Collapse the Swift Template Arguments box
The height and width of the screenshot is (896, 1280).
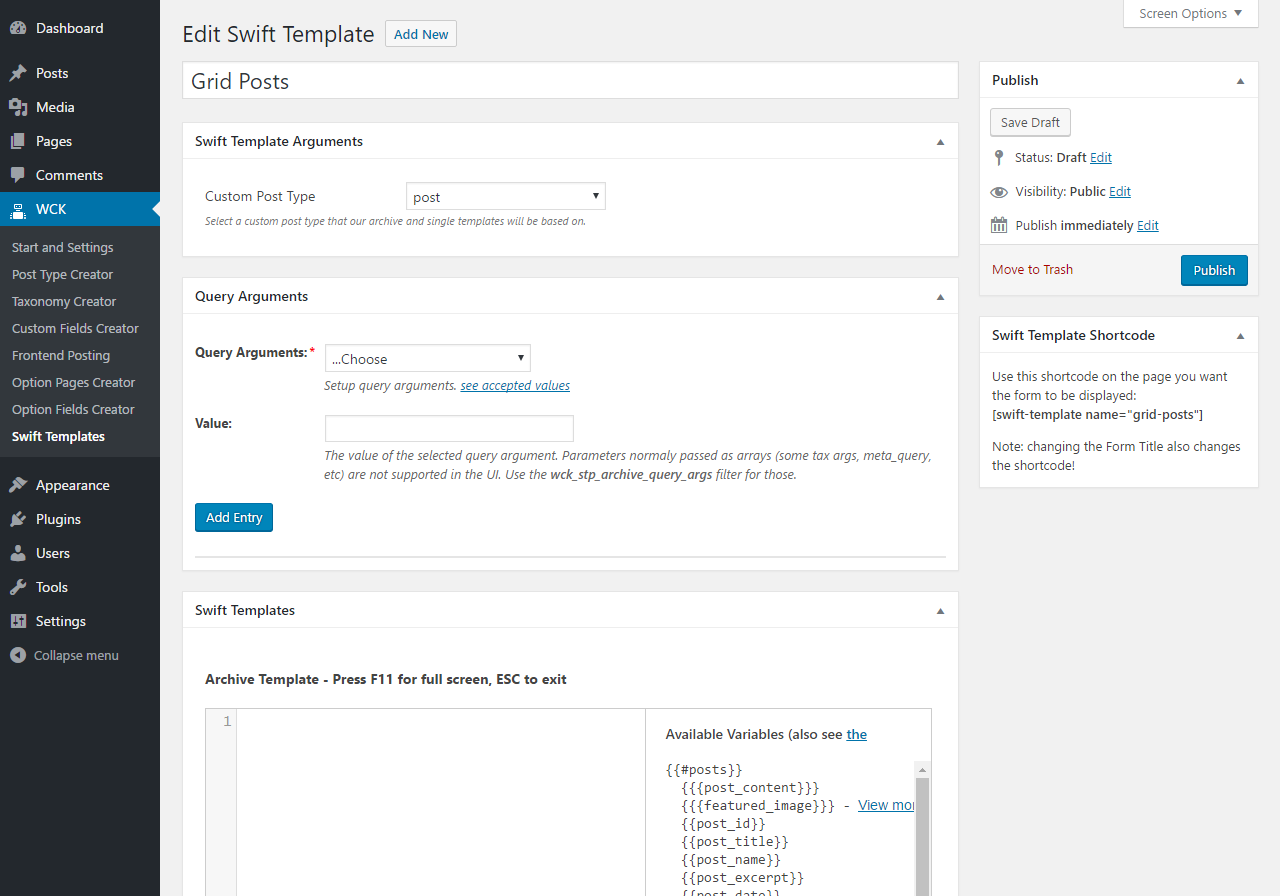pos(940,142)
